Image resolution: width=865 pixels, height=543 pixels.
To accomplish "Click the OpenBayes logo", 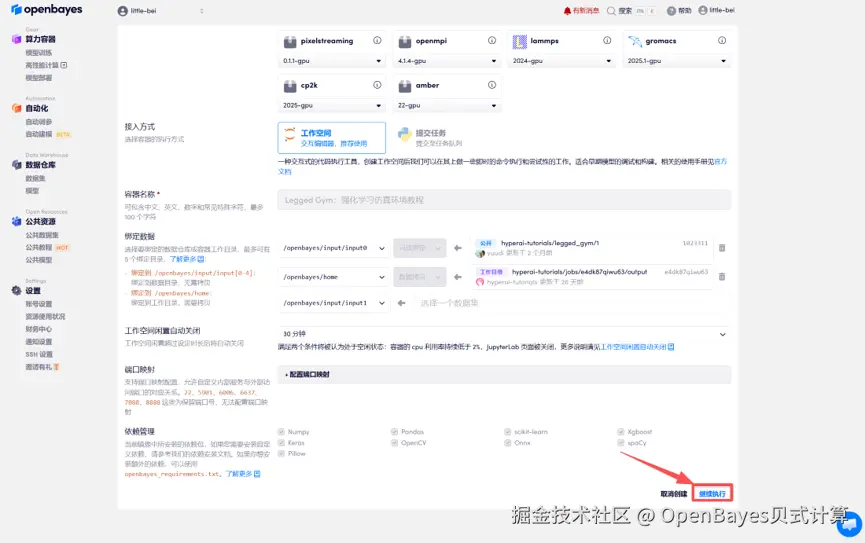I will click(47, 9).
